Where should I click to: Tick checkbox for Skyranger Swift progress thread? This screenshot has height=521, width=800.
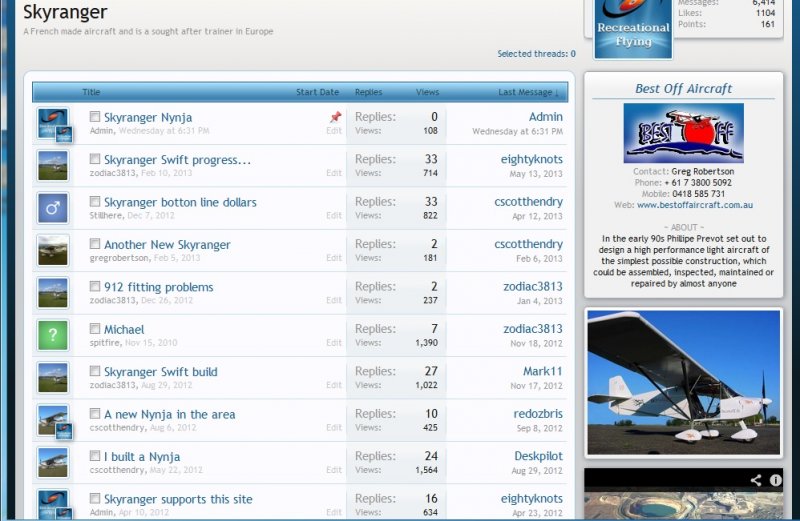(95, 159)
